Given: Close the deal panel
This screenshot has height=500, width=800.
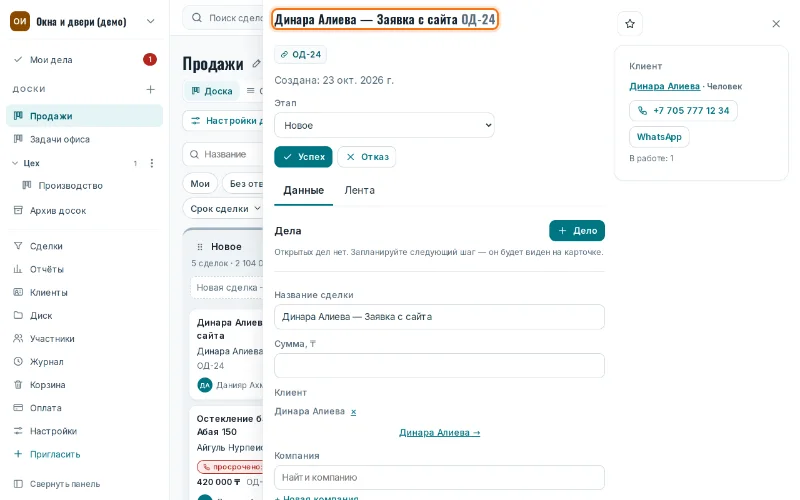Looking at the screenshot, I should (776, 23).
